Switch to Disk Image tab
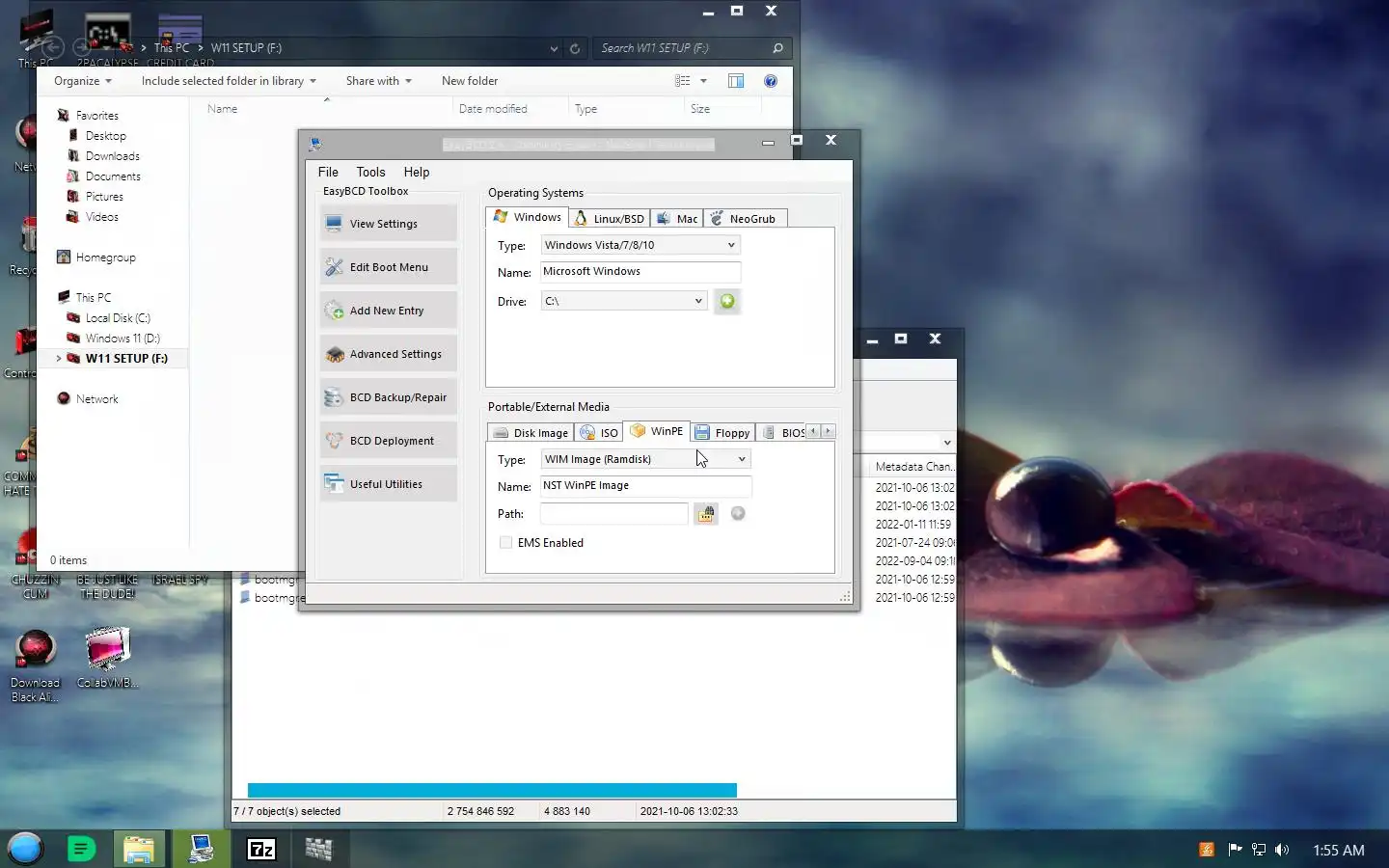The height and width of the screenshot is (868, 1389). click(x=531, y=433)
